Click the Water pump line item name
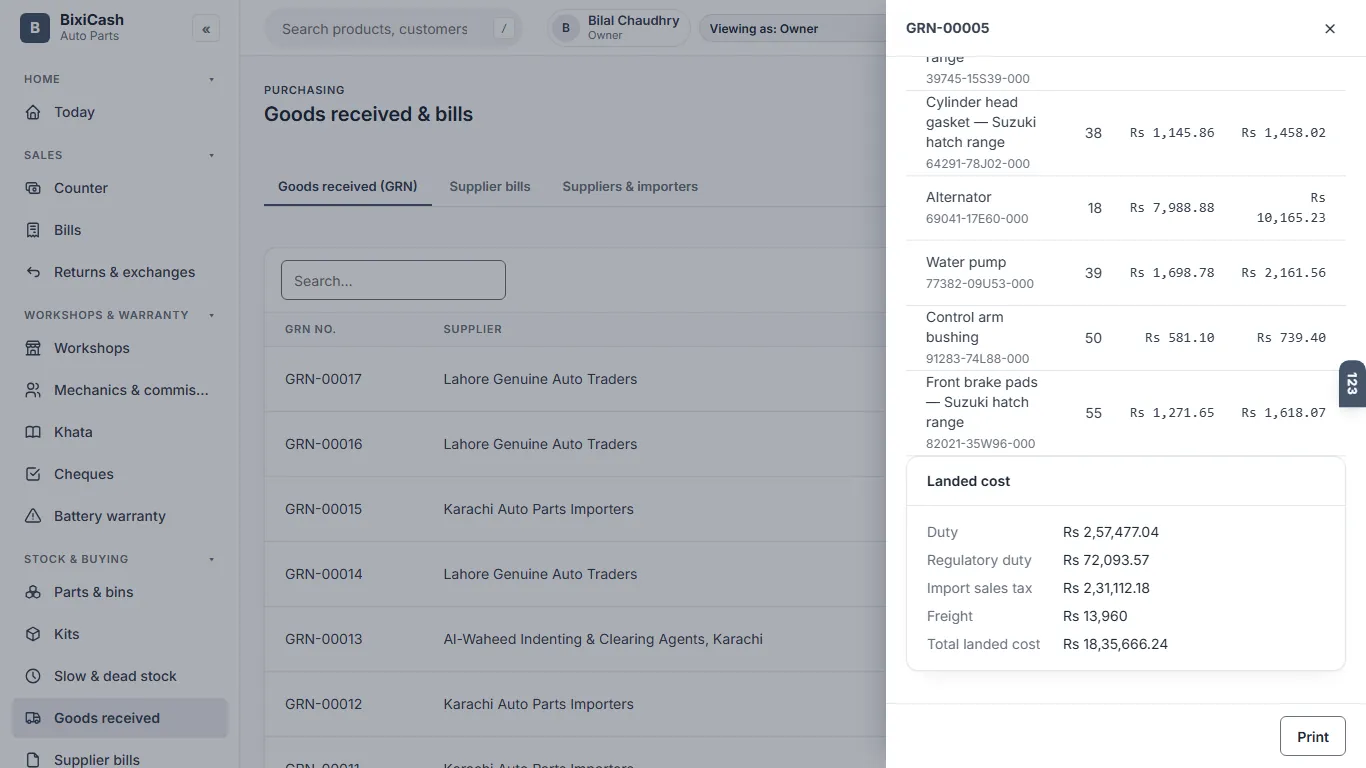Image resolution: width=1366 pixels, height=768 pixels. (x=966, y=262)
